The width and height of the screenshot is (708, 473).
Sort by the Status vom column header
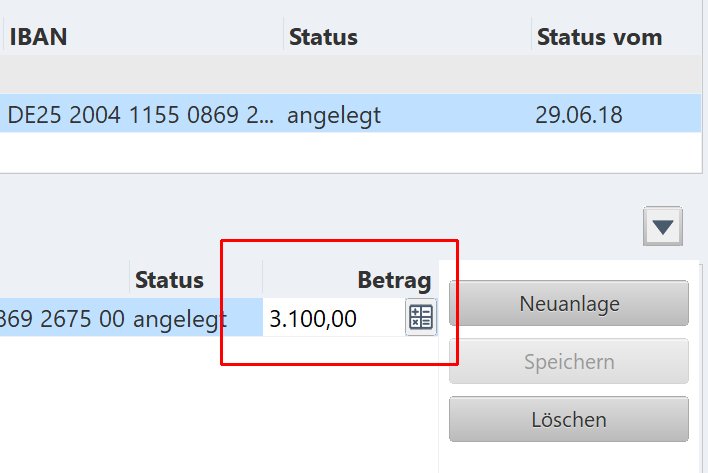(599, 37)
